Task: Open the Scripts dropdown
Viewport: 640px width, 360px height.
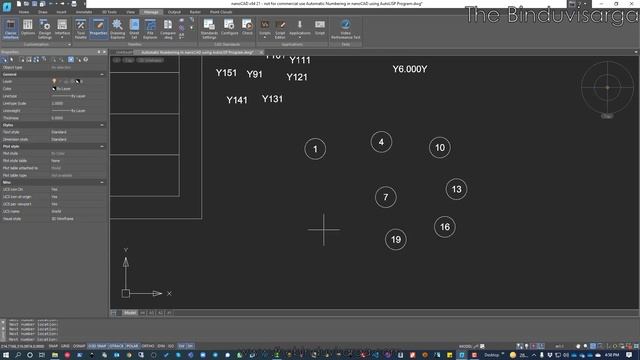Action: click(x=264, y=29)
